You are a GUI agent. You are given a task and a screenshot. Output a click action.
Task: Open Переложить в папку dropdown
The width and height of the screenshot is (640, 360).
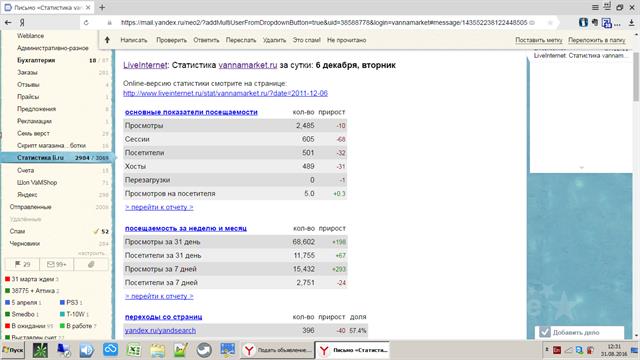[597, 40]
